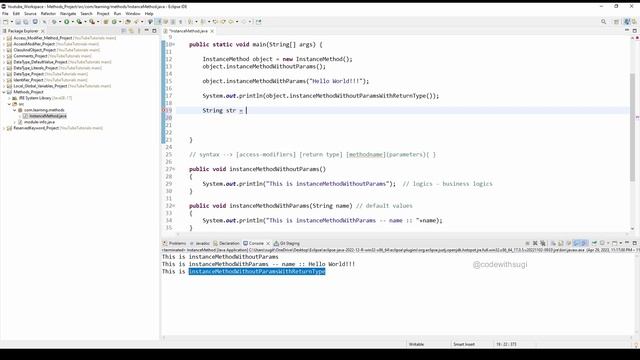
Task: Click the Java perspective icon at top right
Action: pos(627,22)
